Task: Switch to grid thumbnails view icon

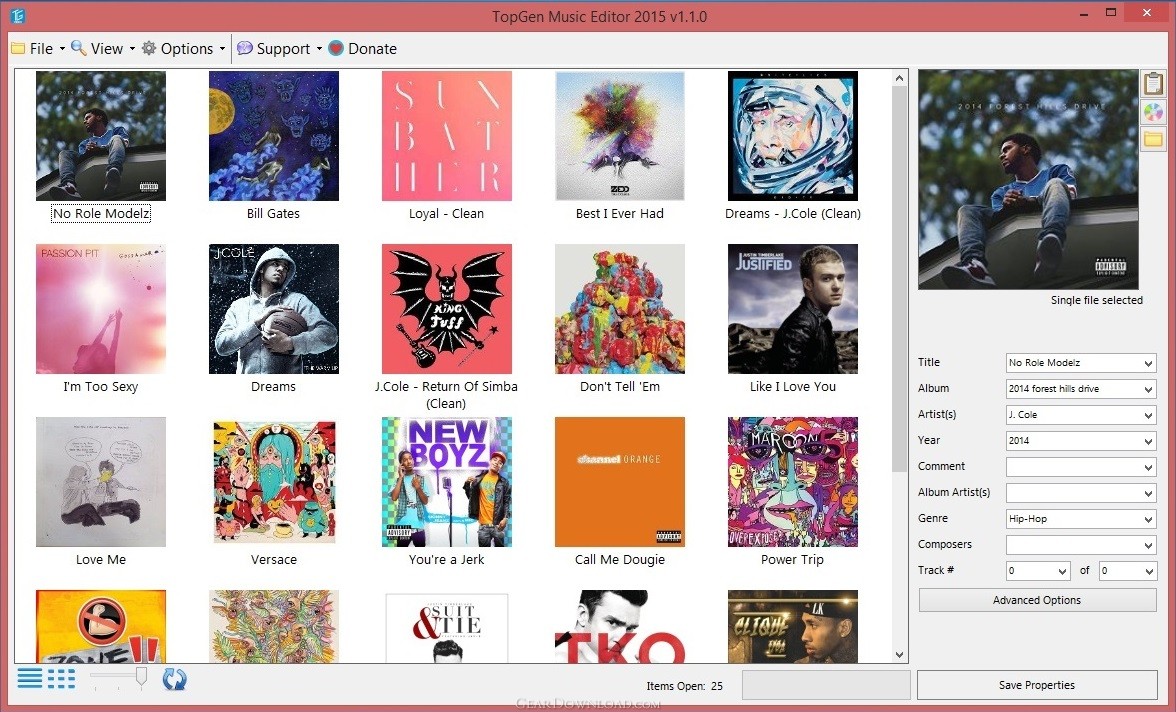Action: coord(61,679)
